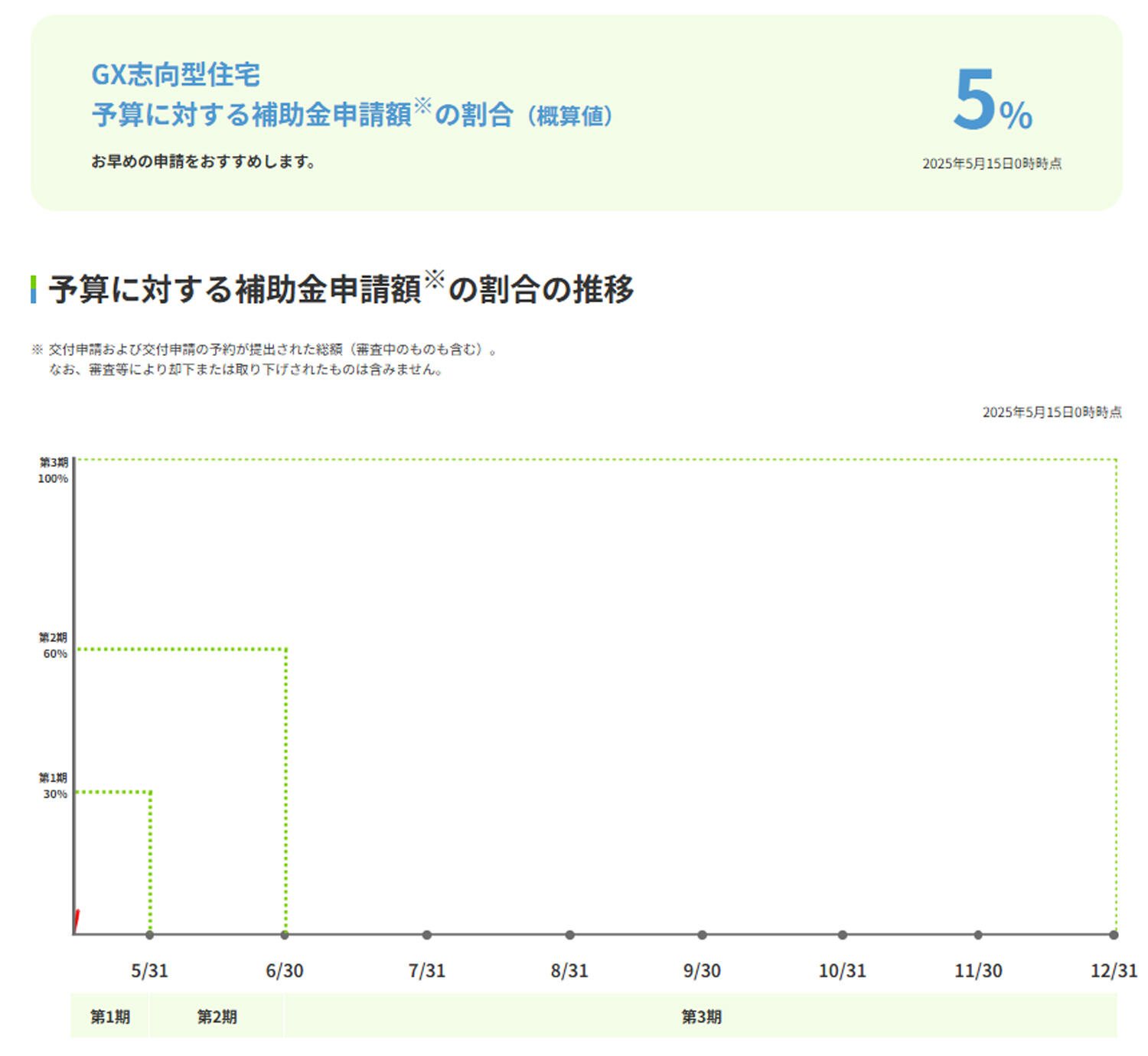This screenshot has width=1148, height=1056.
Task: Click お早めの申請をおすすめします text
Action: pos(203,161)
